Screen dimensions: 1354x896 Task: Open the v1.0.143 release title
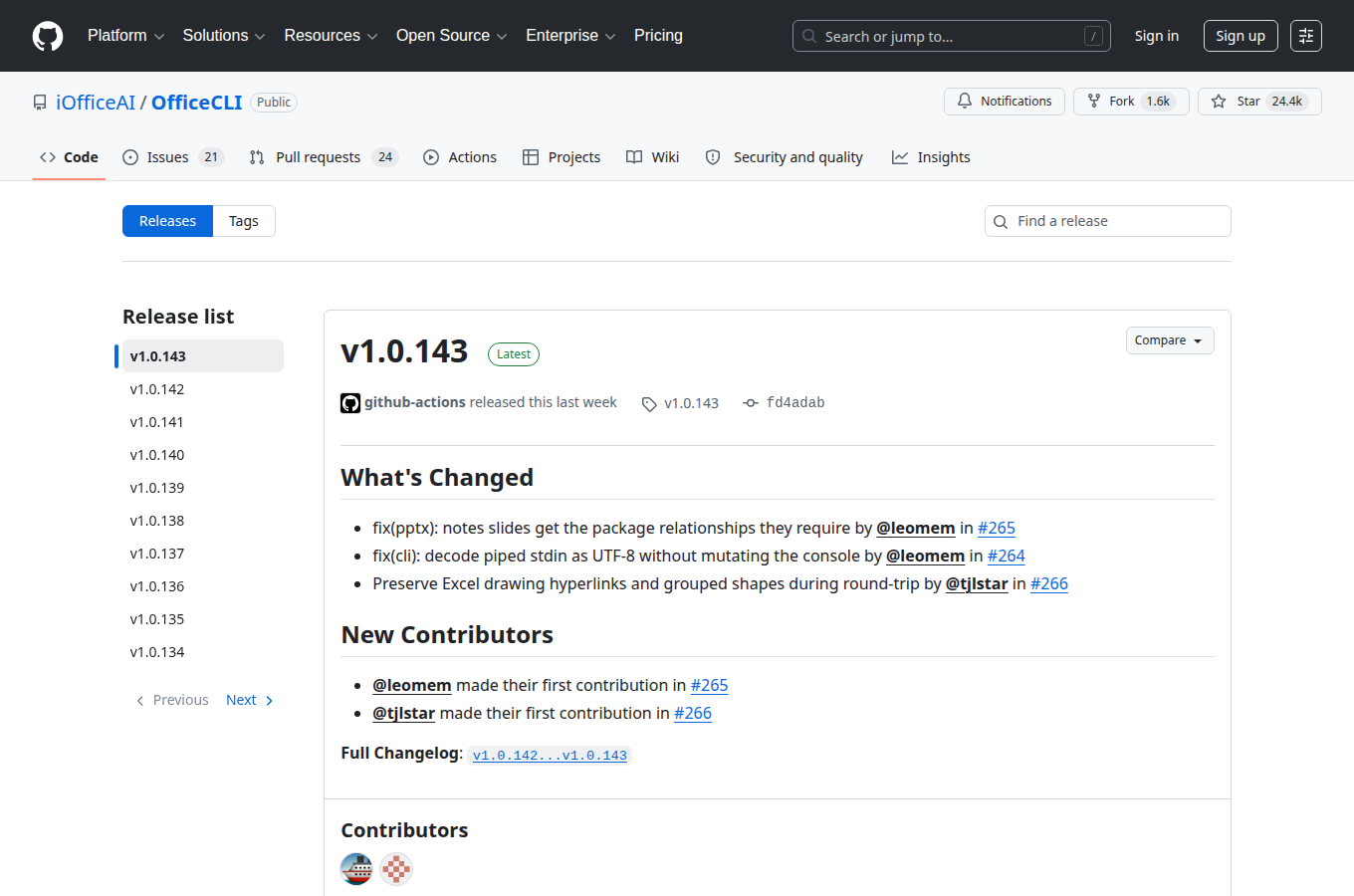pyautogui.click(x=404, y=351)
